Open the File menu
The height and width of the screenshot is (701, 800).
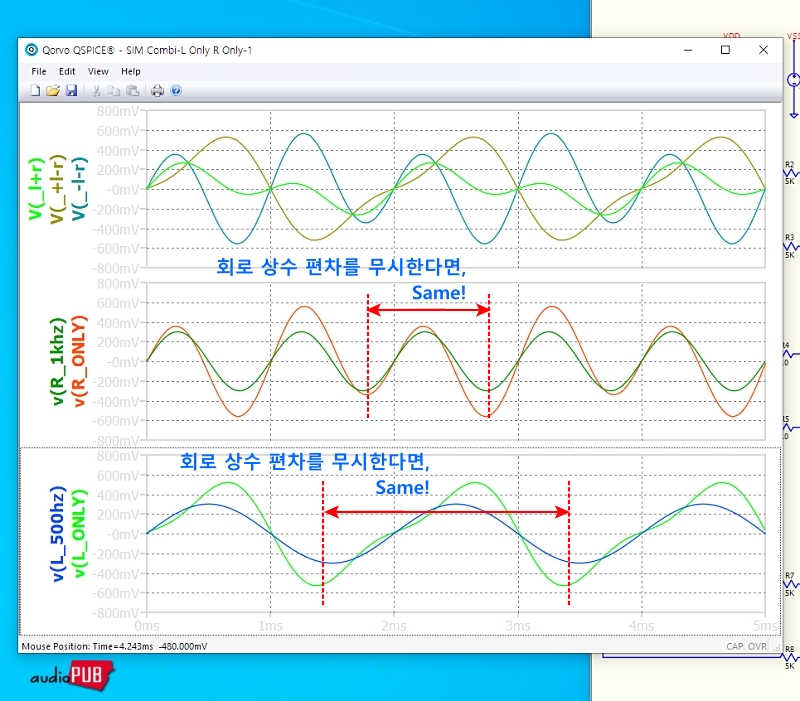[39, 72]
